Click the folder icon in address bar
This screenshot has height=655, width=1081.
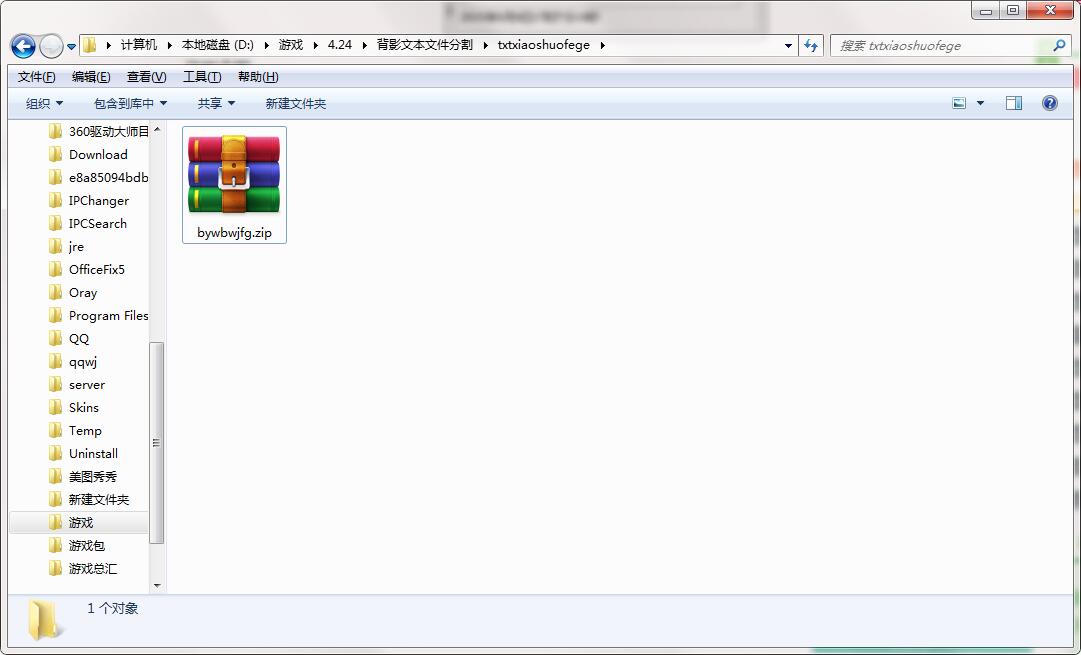click(x=90, y=46)
